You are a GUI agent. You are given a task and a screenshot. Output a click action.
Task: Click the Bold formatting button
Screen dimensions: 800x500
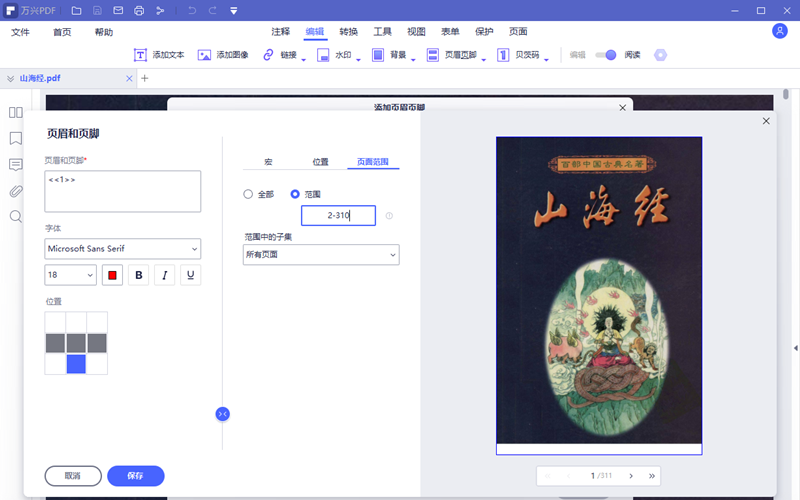pyautogui.click(x=139, y=275)
